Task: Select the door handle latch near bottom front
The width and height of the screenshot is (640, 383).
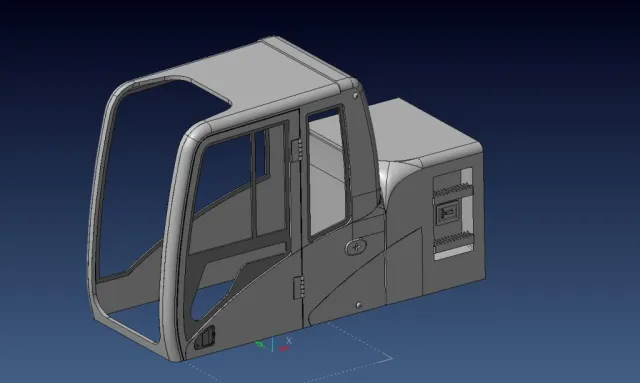Action: tap(205, 338)
